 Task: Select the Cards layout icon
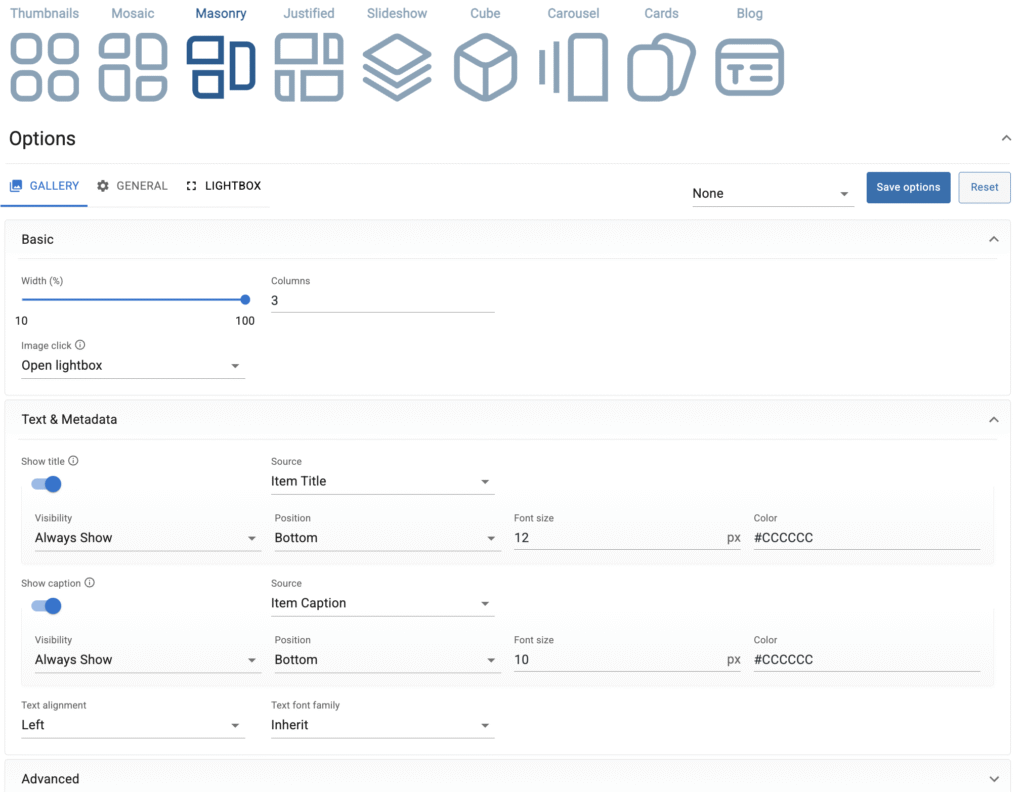click(x=661, y=67)
